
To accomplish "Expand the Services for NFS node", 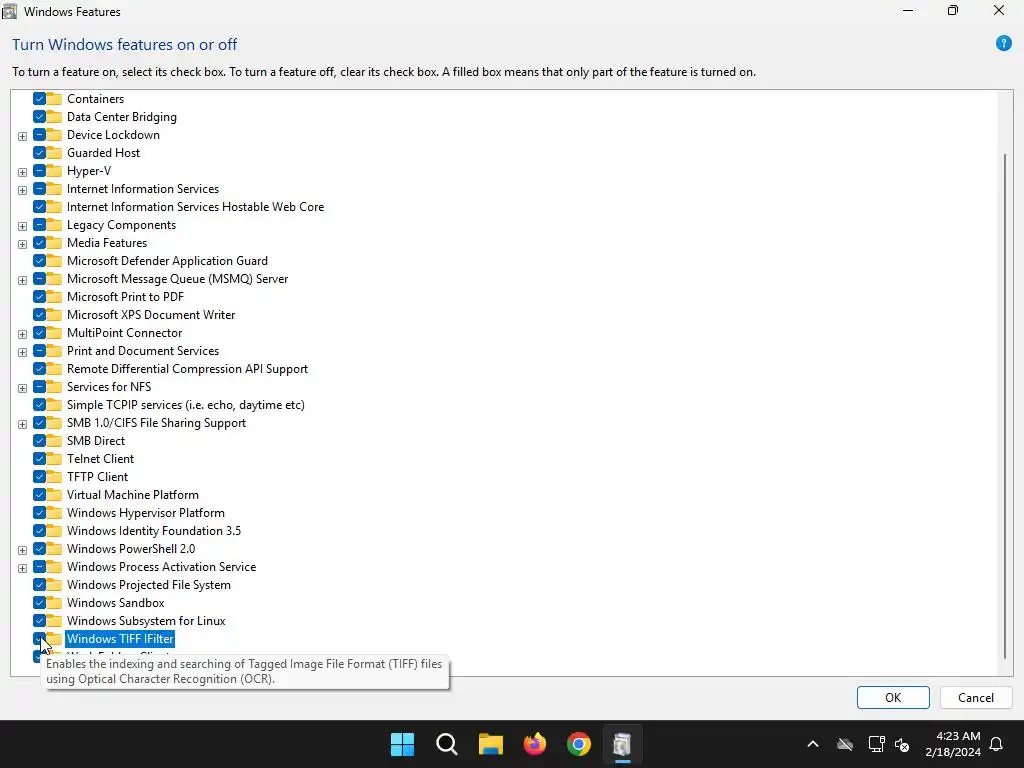I will tap(22, 388).
